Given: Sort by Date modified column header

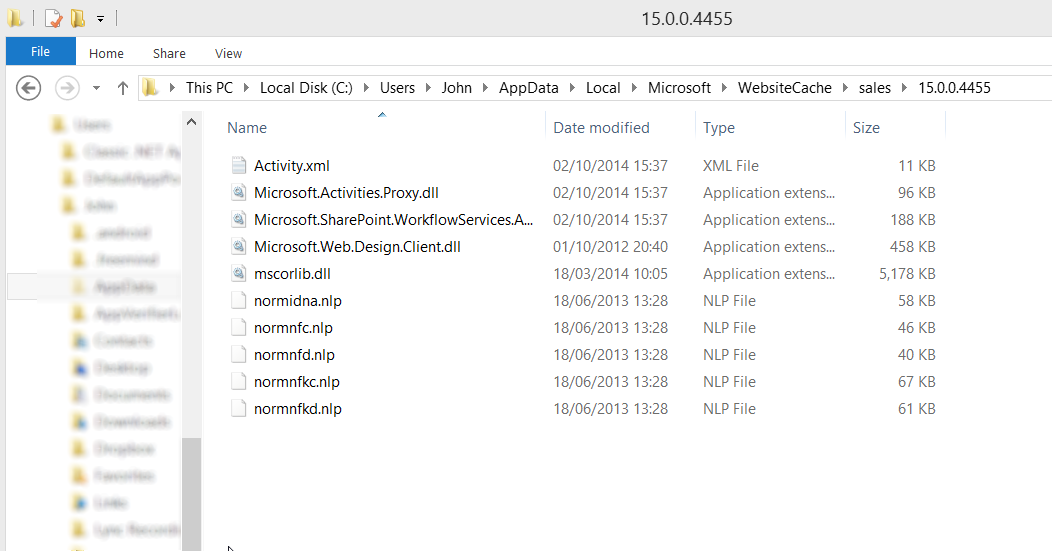Looking at the screenshot, I should pyautogui.click(x=601, y=128).
